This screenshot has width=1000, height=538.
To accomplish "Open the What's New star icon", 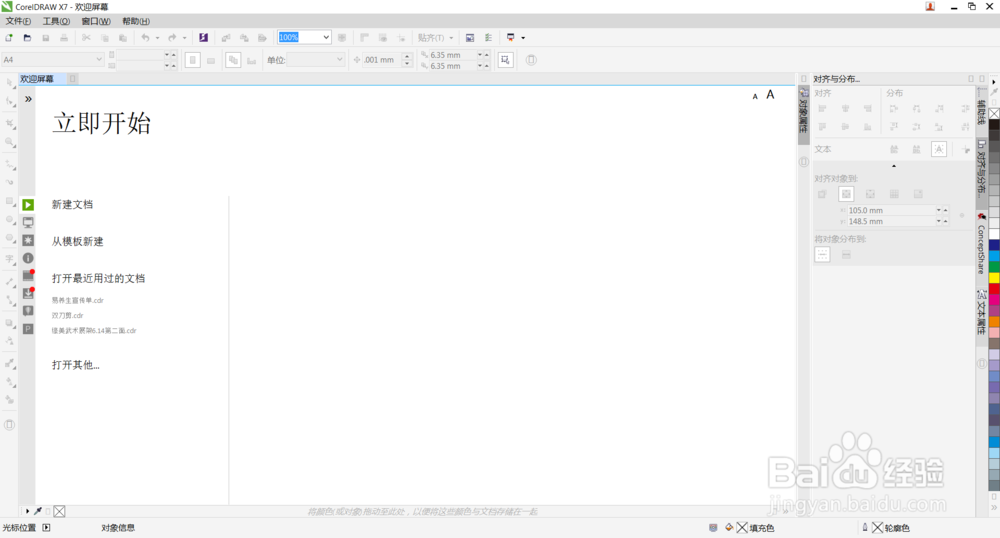I will [28, 240].
